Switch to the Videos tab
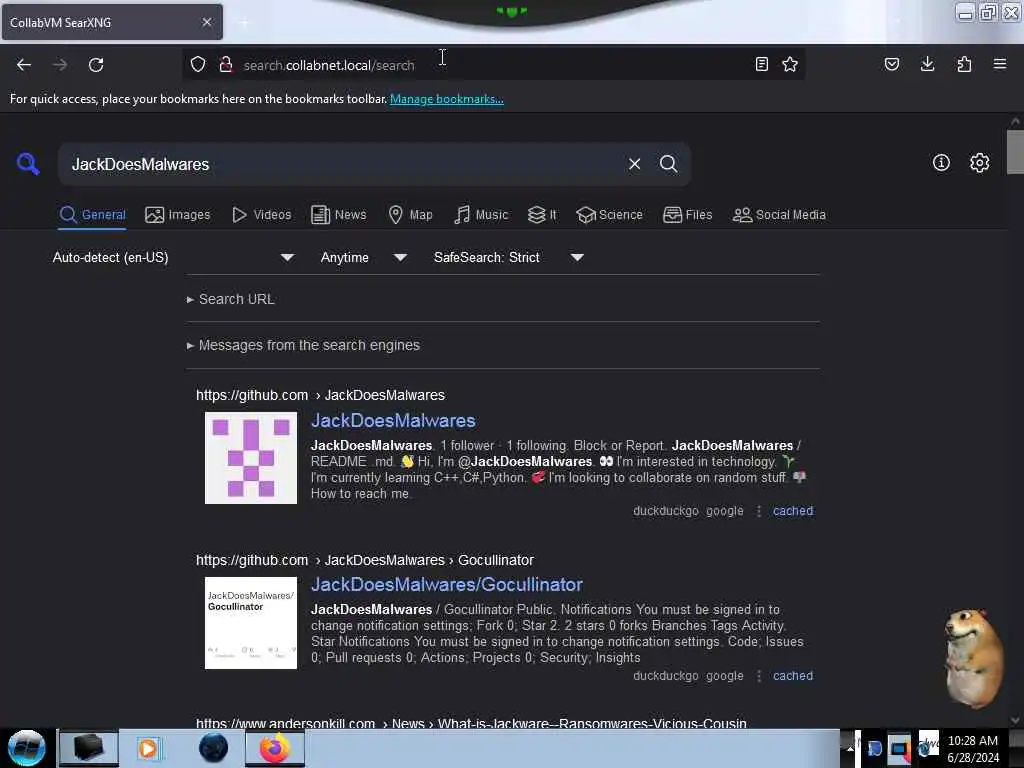The image size is (1024, 768). click(261, 215)
